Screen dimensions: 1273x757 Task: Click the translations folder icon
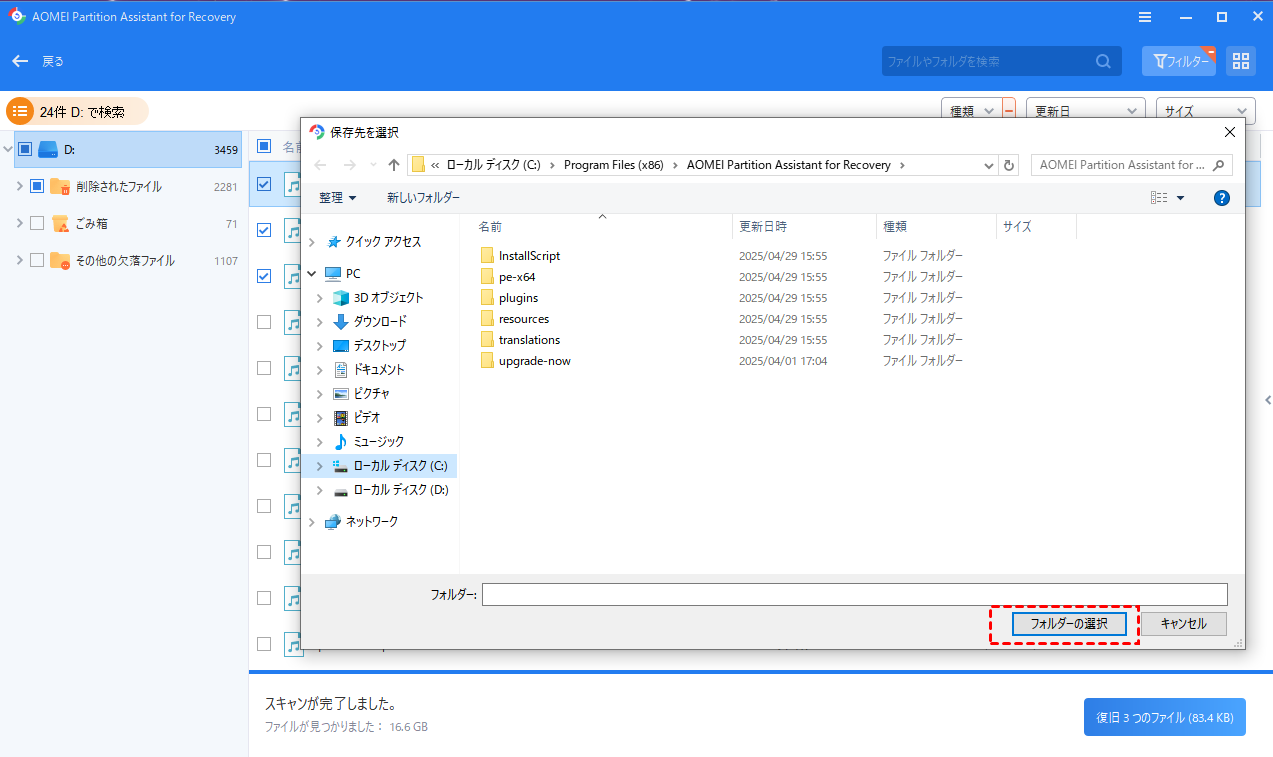(x=488, y=340)
